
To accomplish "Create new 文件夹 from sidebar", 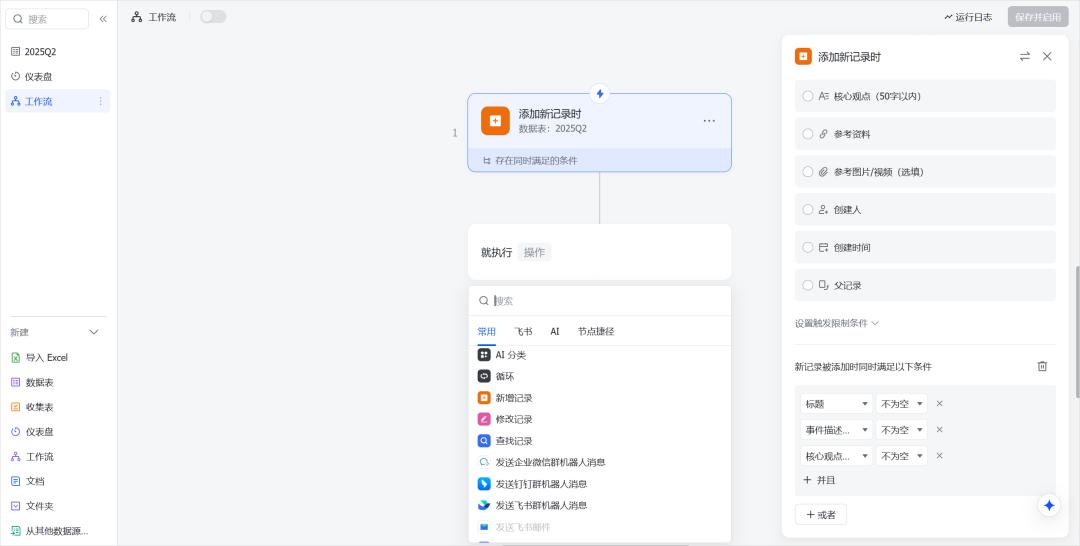I will point(57,506).
